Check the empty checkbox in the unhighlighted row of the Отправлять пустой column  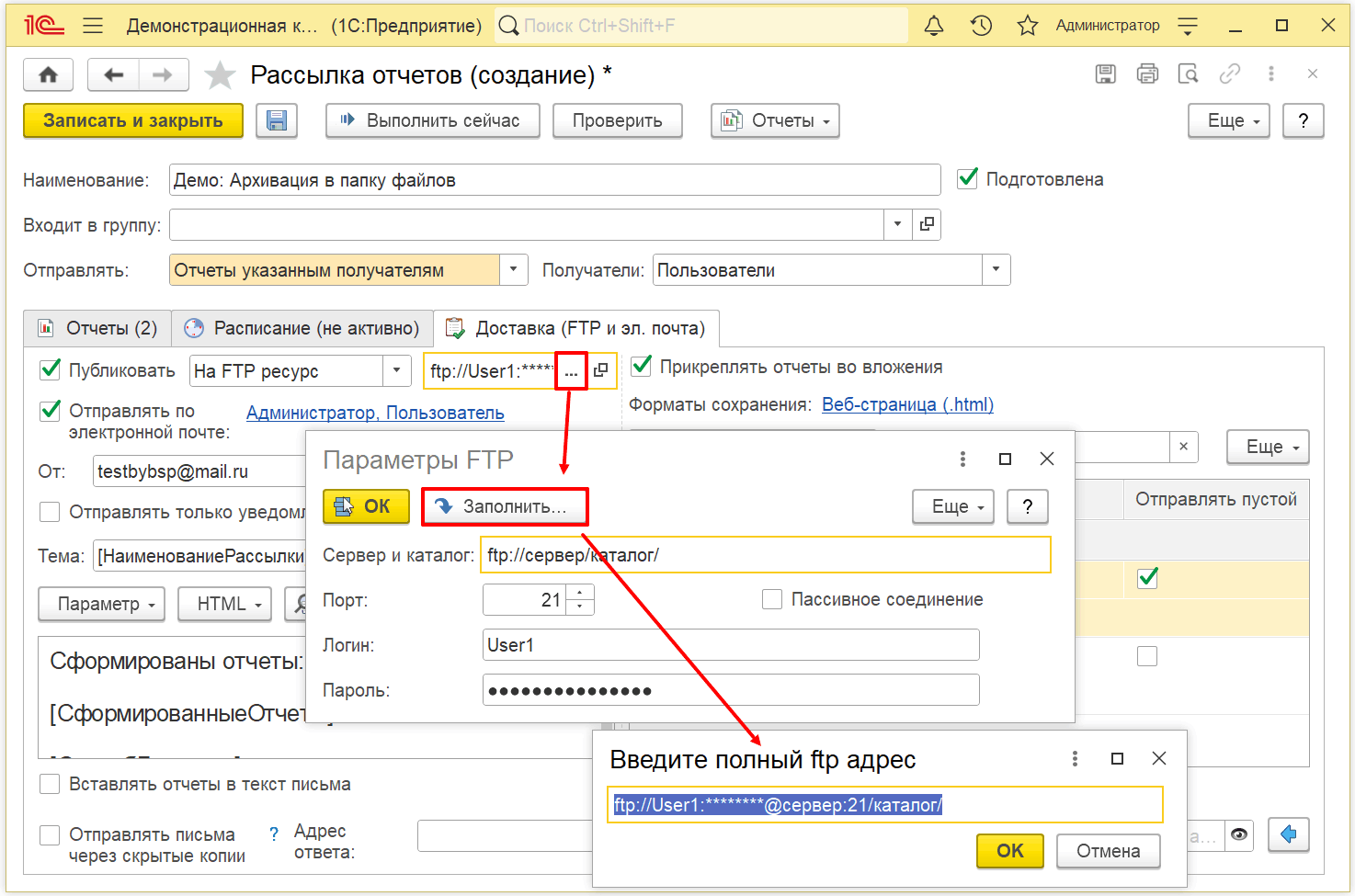[x=1147, y=656]
